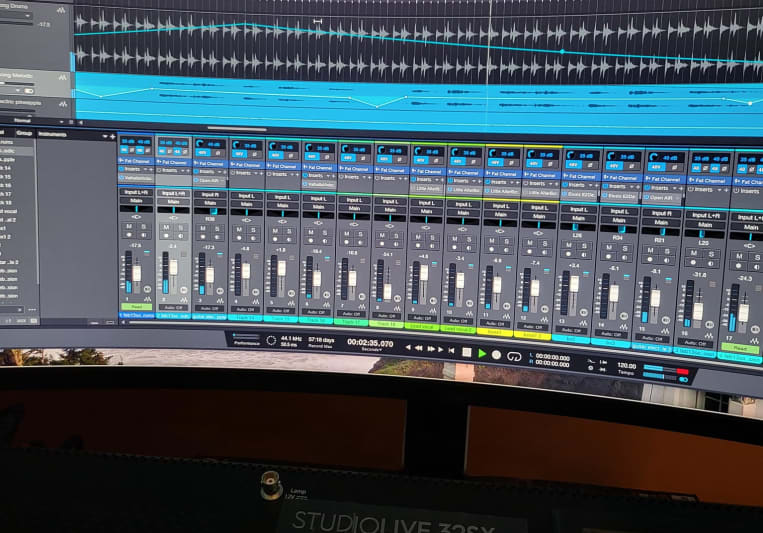Open the Auto: Off mode menu on channel 2
The width and height of the screenshot is (763, 533).
tap(173, 308)
